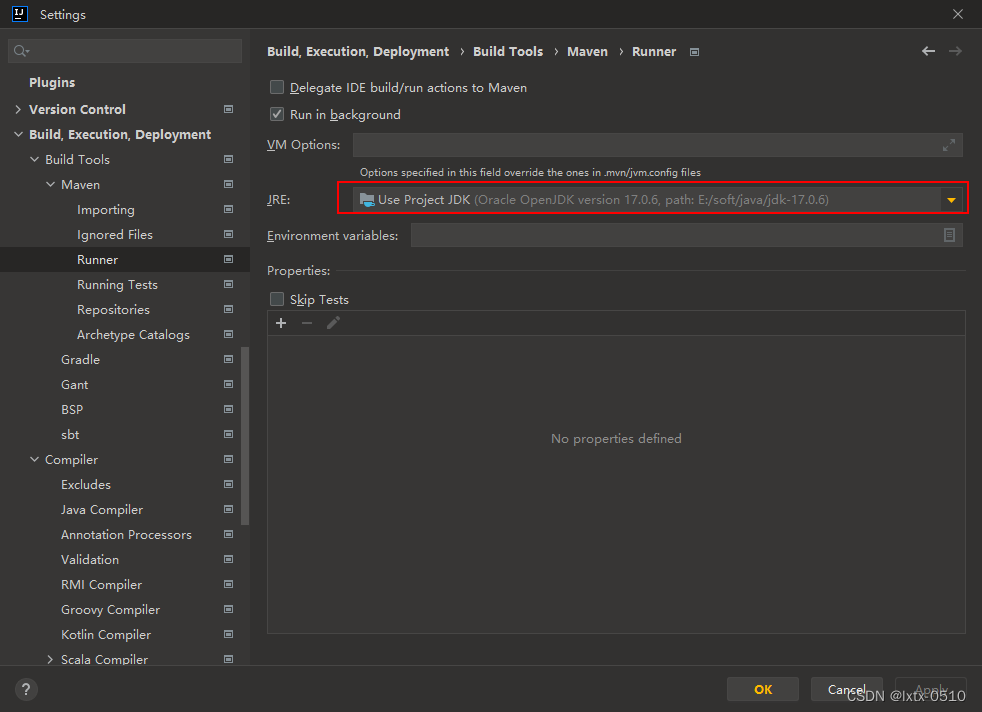Click the IntelliJ IDEA logo in title bar
This screenshot has width=982, height=712.
[x=20, y=14]
